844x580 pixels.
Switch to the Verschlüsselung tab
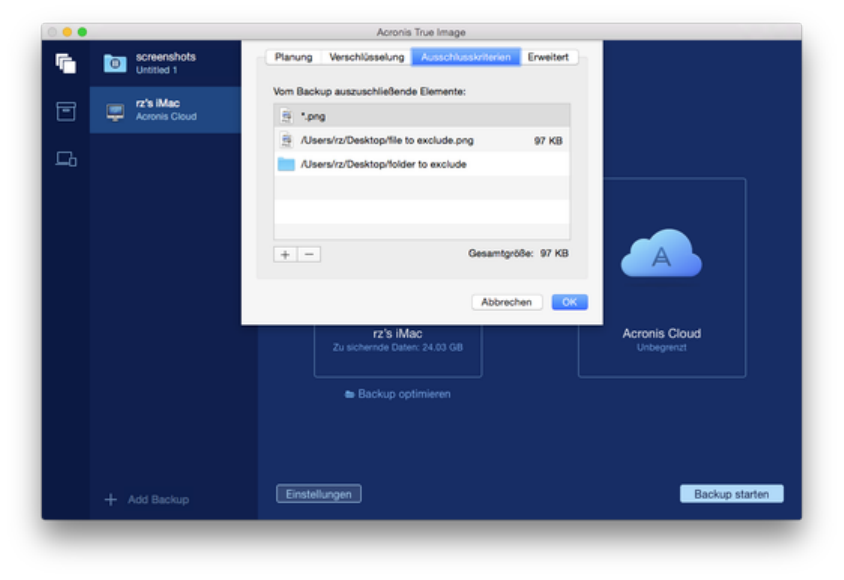(x=367, y=57)
